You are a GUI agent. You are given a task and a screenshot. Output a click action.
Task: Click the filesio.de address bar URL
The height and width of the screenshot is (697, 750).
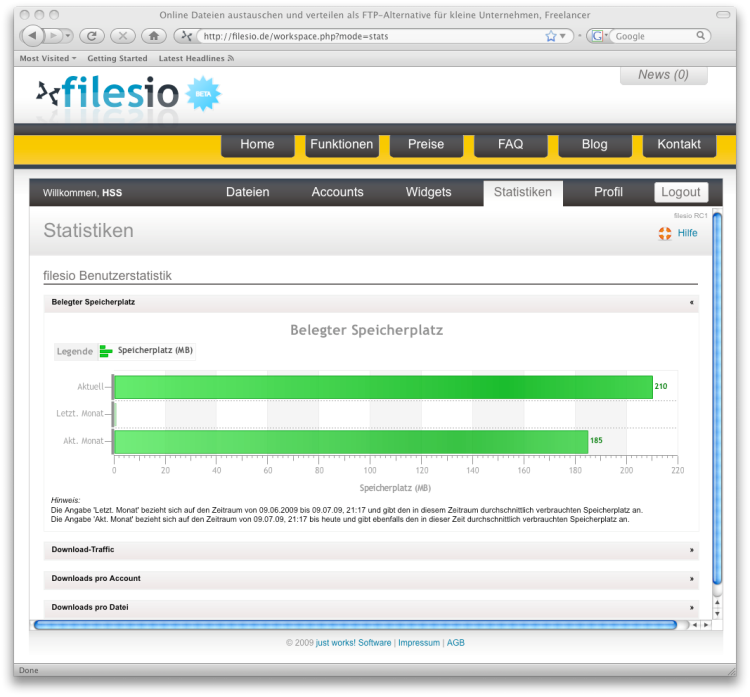pos(296,36)
